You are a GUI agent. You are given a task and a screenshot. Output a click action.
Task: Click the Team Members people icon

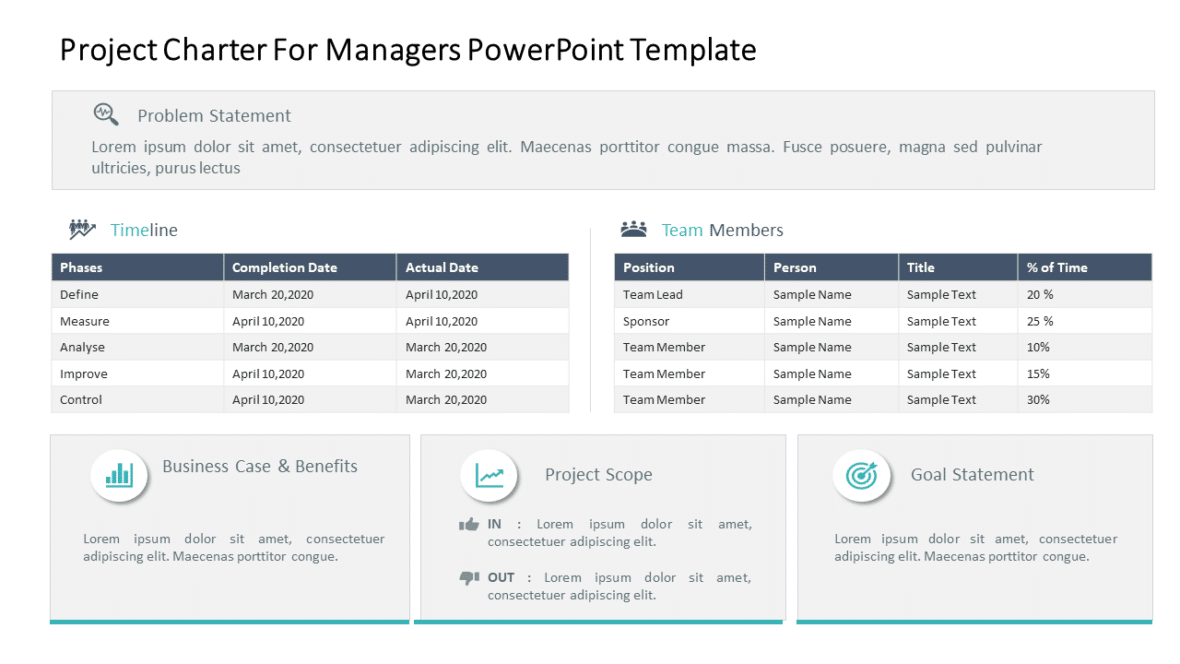(x=633, y=228)
